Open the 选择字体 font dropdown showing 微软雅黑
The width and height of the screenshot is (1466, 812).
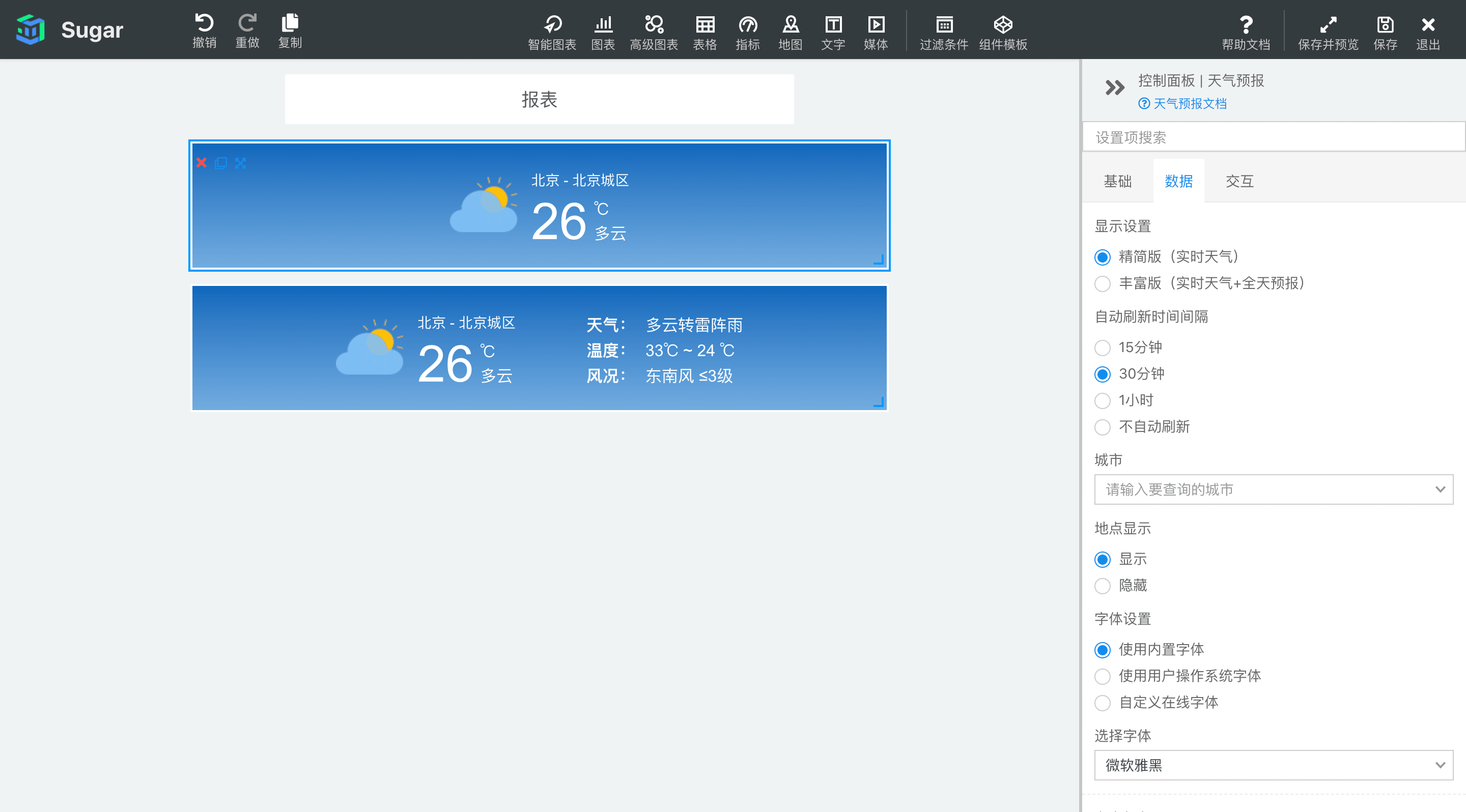pos(1274,765)
